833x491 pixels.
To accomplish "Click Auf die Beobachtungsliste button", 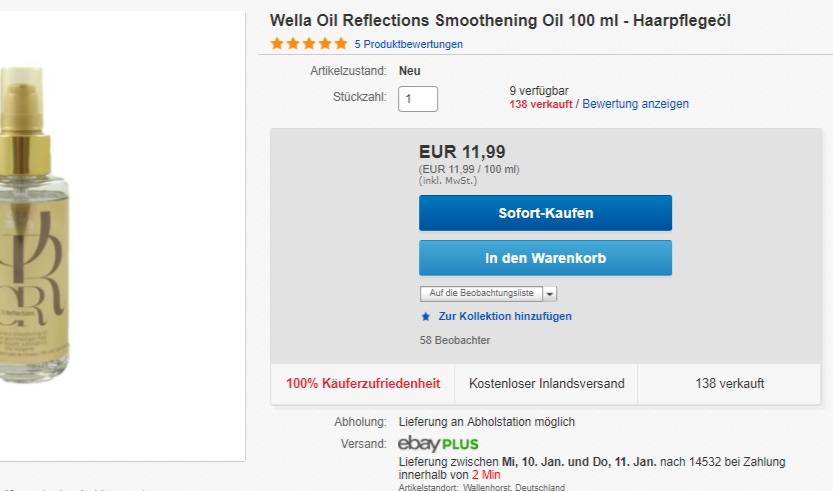I will [x=481, y=293].
